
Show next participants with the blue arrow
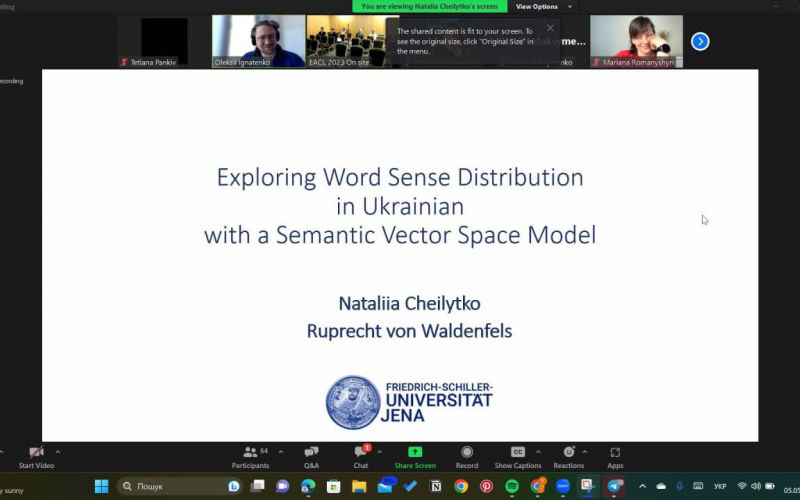700,41
